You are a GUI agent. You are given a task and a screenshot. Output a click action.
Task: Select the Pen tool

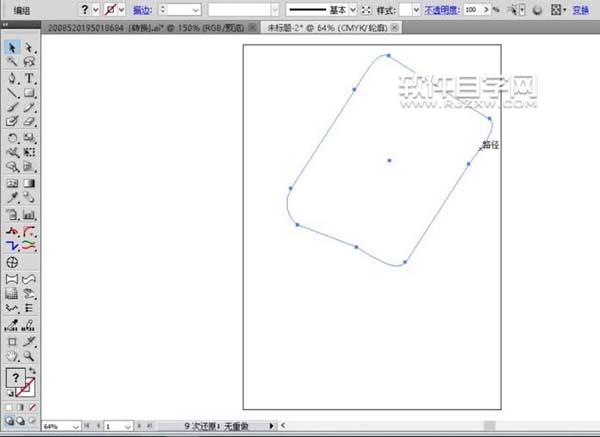tap(12, 78)
